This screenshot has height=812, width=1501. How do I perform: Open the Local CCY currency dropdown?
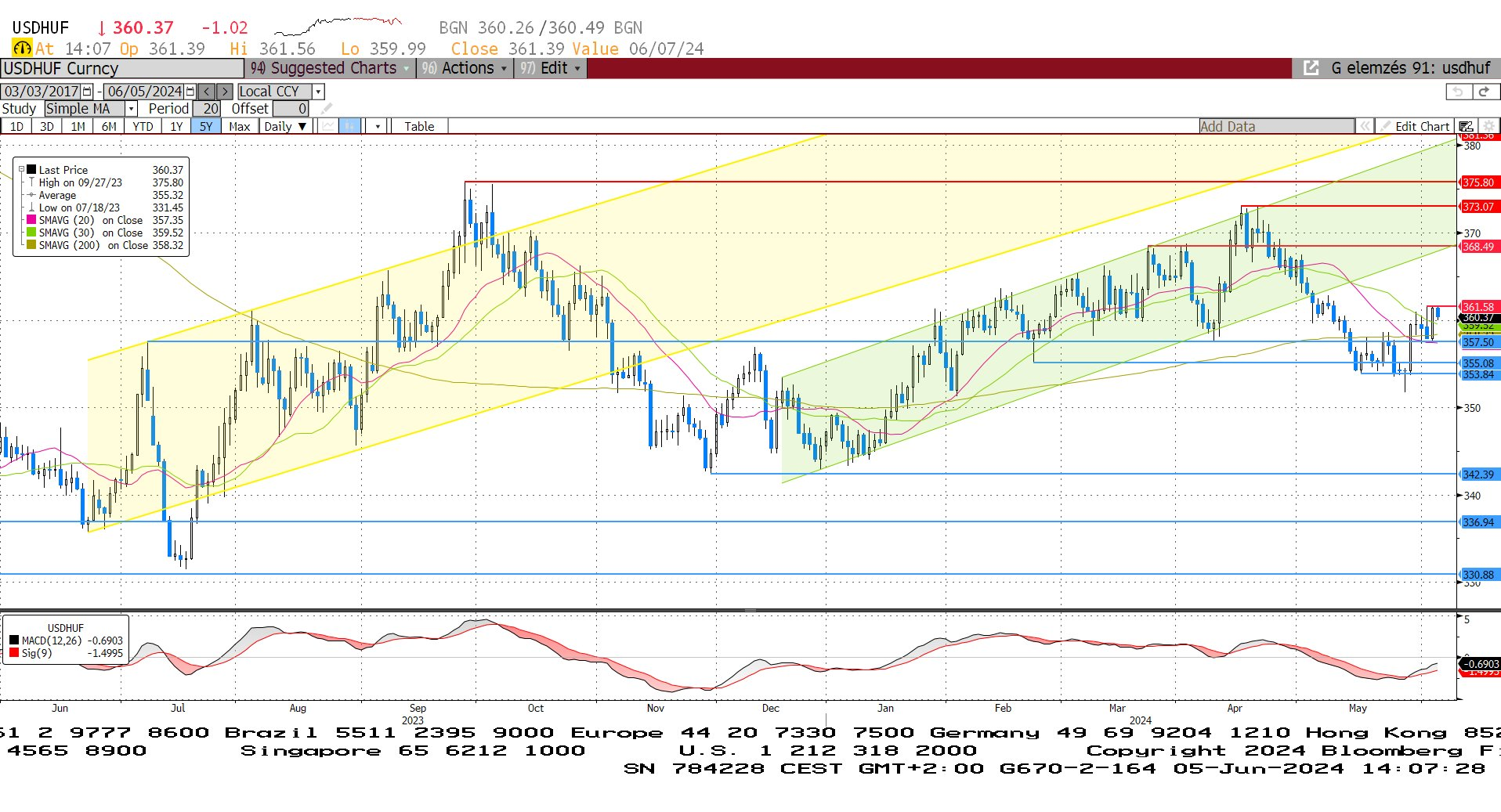pos(318,92)
